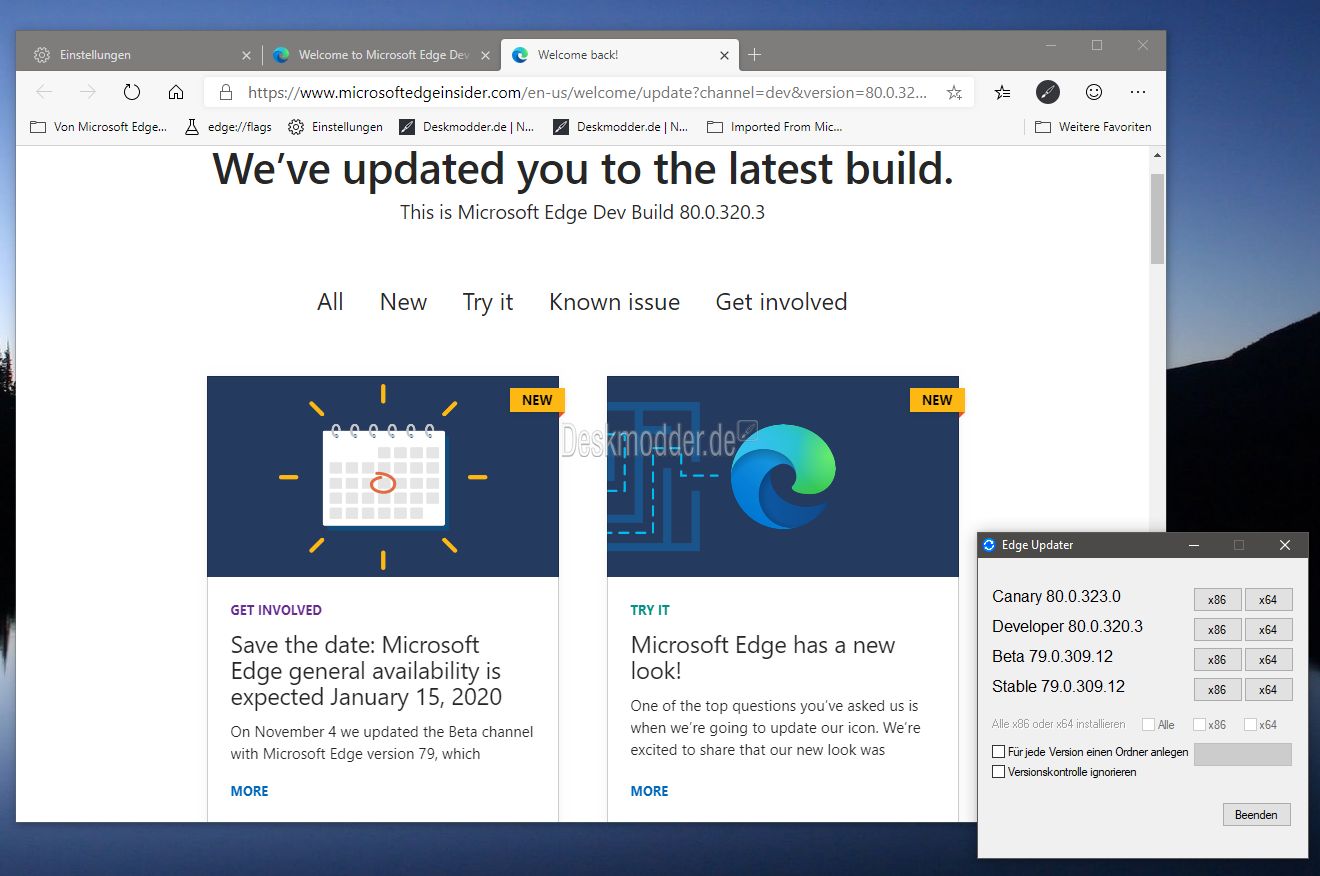Click Beenden to quit Edge Updater
This screenshot has height=876, width=1320.
(x=1257, y=815)
